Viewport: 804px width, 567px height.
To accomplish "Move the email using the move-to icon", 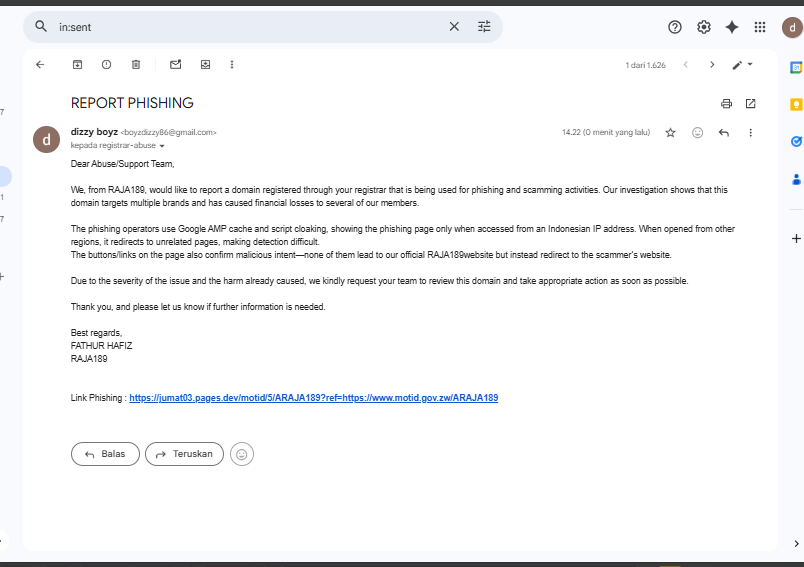I will tap(206, 65).
